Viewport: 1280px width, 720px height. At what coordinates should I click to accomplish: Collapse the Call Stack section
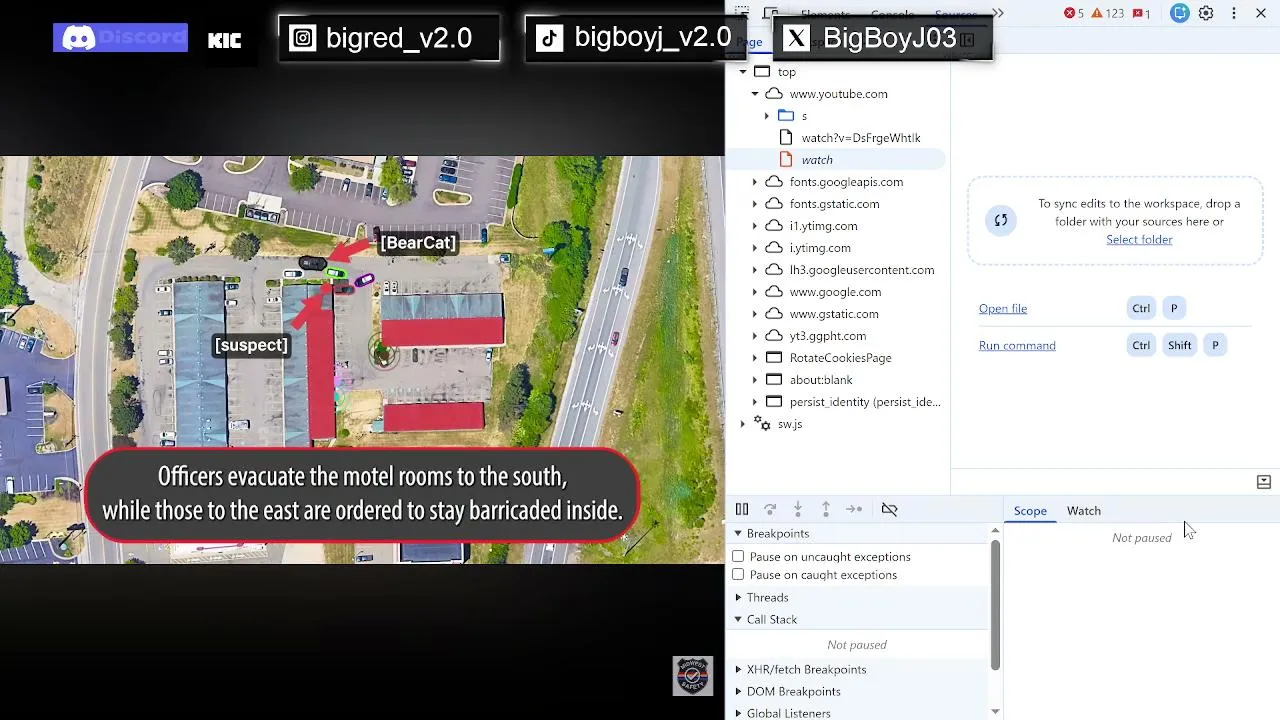[738, 619]
